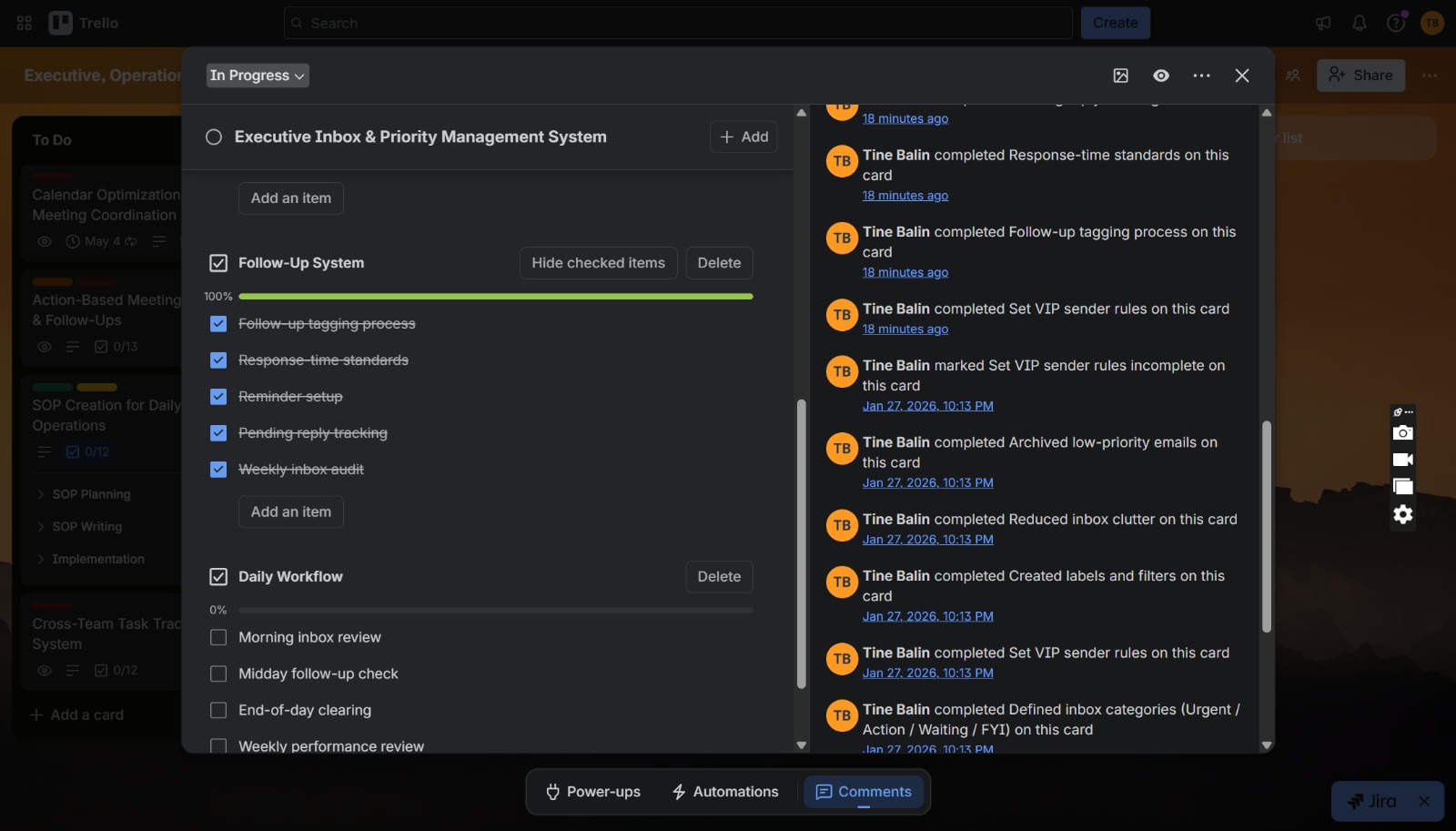The height and width of the screenshot is (831, 1456).
Task: Click the gear settings icon in side widget
Action: point(1403,514)
